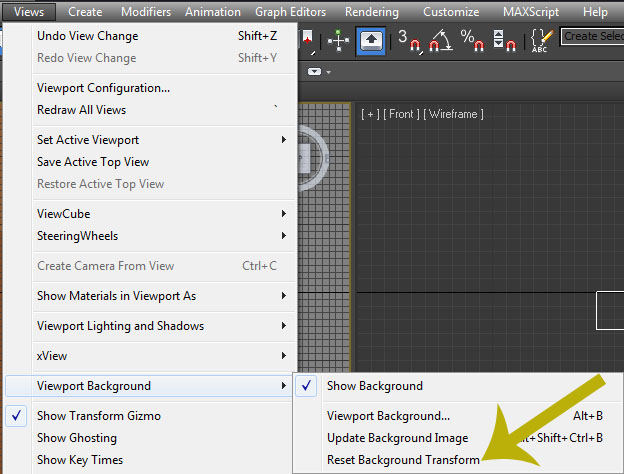Open the Rendering menu

[x=372, y=12]
